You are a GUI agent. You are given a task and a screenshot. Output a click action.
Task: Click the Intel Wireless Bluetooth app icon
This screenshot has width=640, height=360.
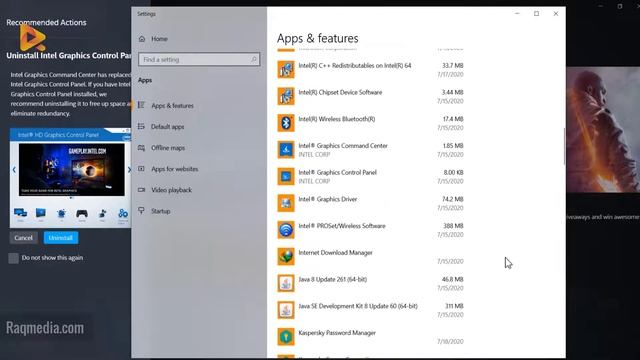(286, 123)
